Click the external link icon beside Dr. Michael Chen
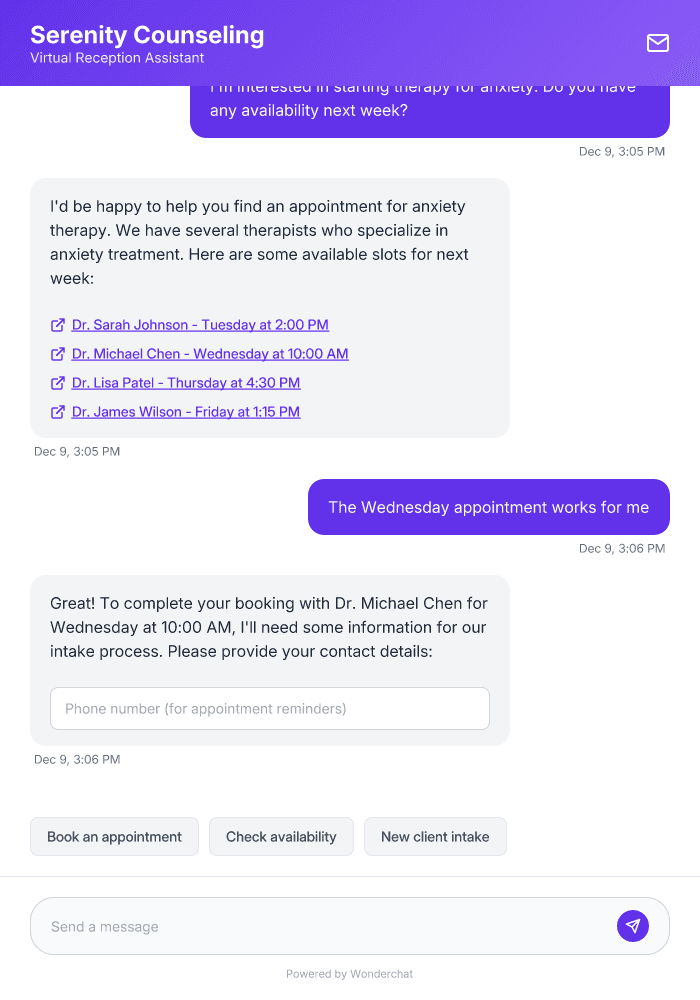 pos(58,354)
